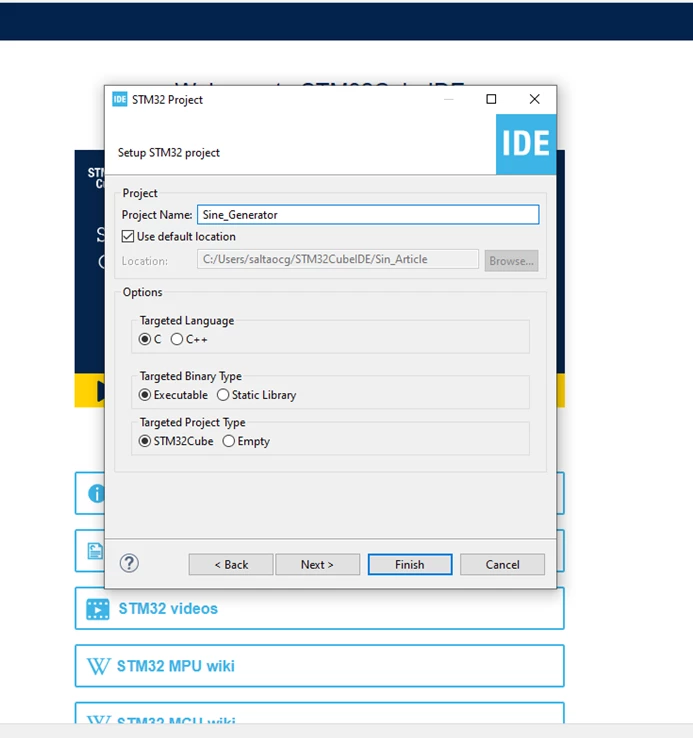Click into the Project Name field
Viewport: 693px width, 738px height.
[x=368, y=215]
